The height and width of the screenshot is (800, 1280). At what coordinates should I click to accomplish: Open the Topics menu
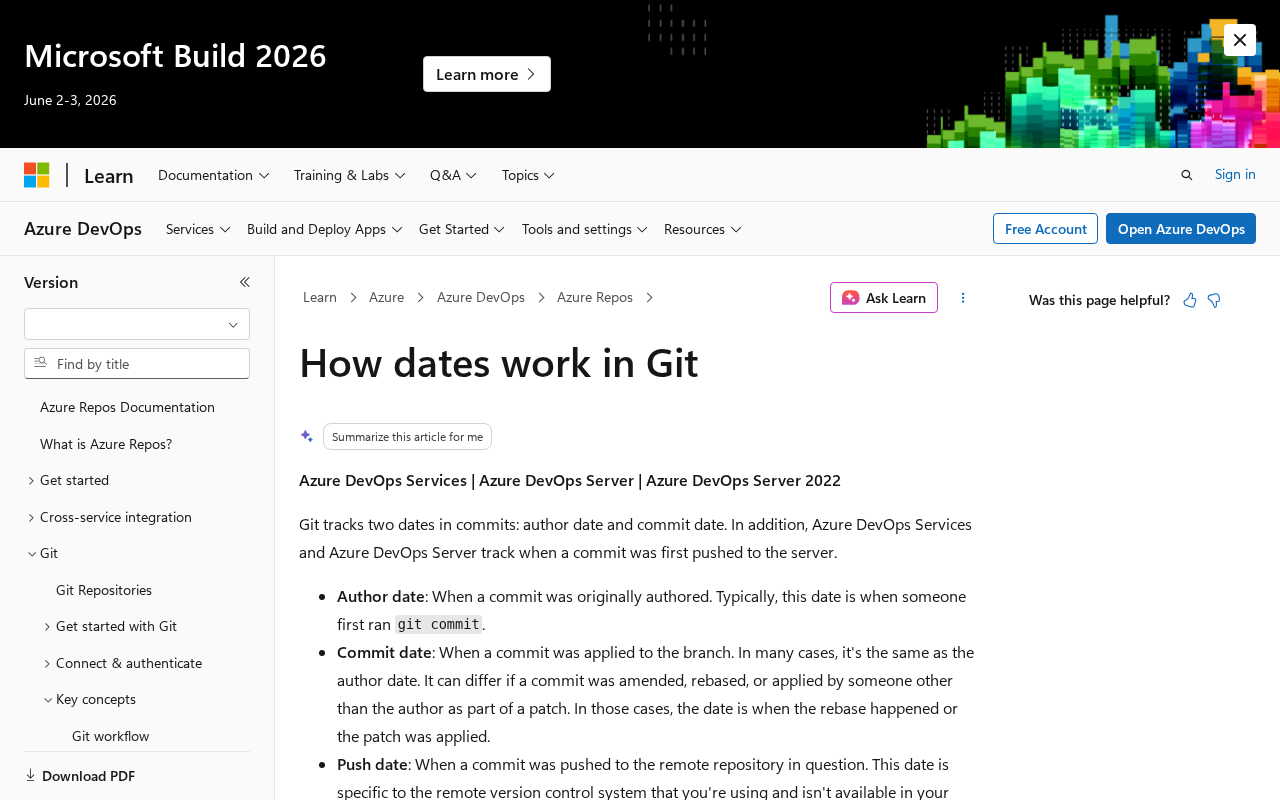[528, 175]
